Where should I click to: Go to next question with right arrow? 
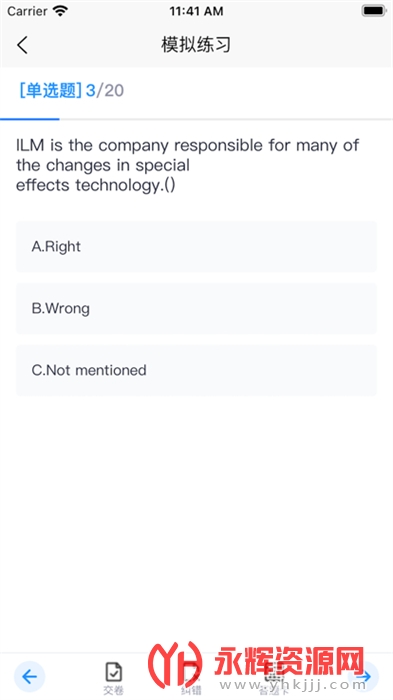coord(364,677)
